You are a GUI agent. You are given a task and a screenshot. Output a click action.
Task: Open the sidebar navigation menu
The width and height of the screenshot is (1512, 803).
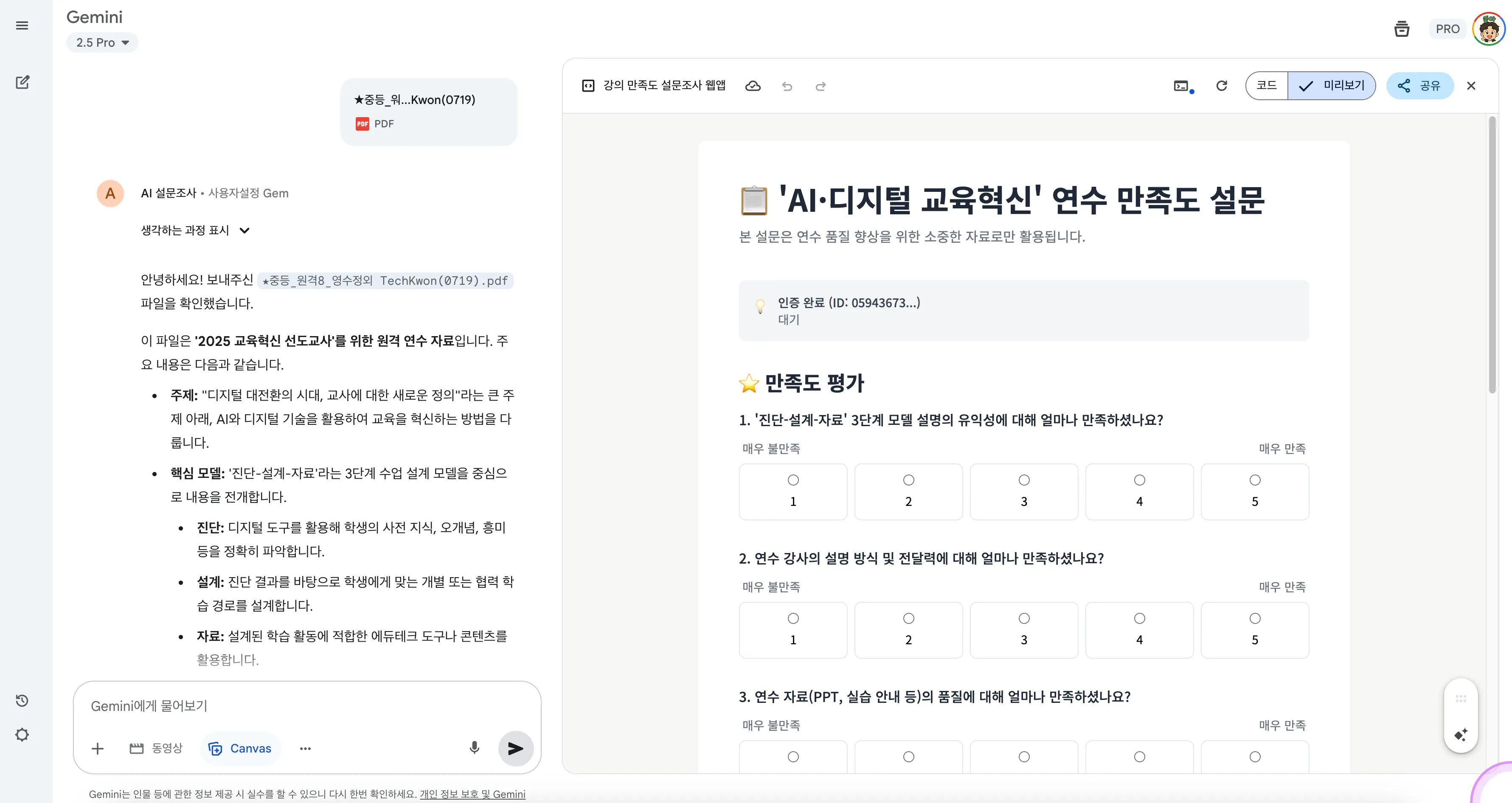[22, 25]
